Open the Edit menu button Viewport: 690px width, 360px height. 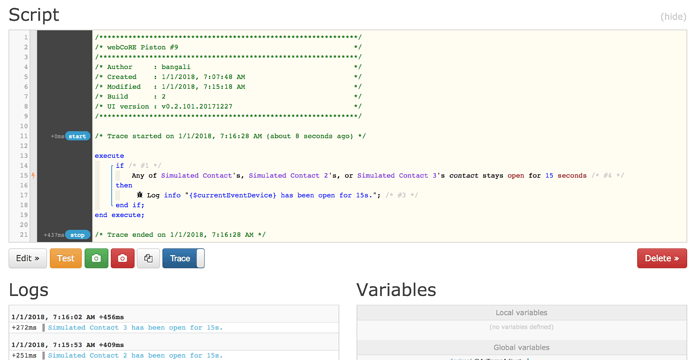click(28, 258)
